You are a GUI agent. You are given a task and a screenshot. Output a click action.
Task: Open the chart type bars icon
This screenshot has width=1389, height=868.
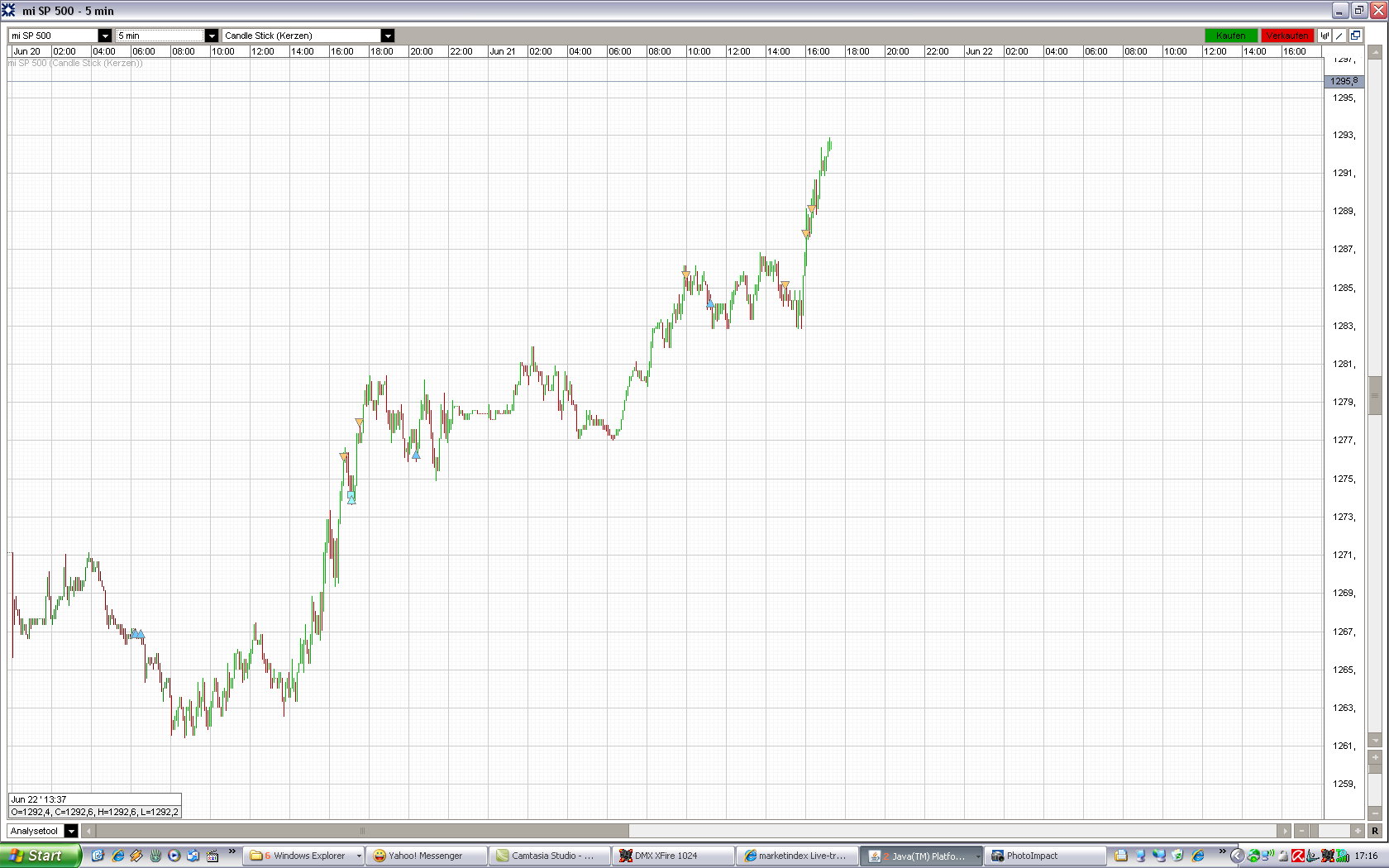coord(1325,36)
